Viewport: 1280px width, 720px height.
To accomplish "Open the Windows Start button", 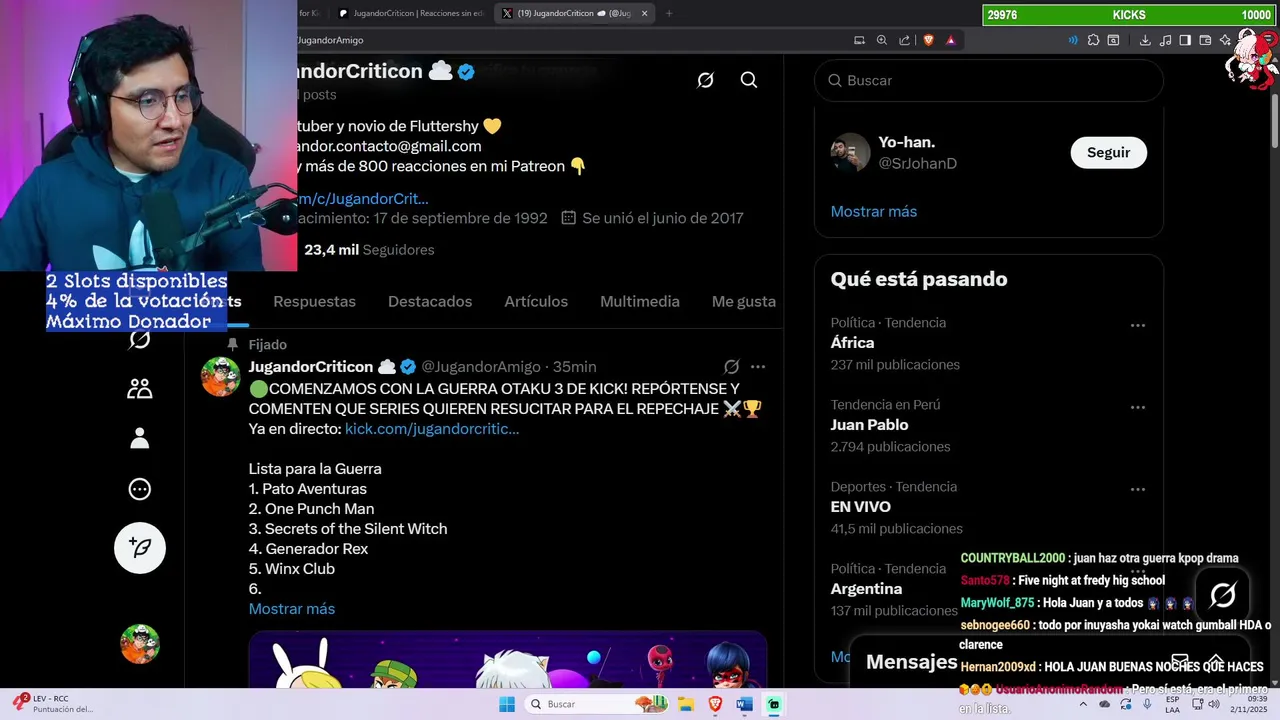I will point(507,704).
